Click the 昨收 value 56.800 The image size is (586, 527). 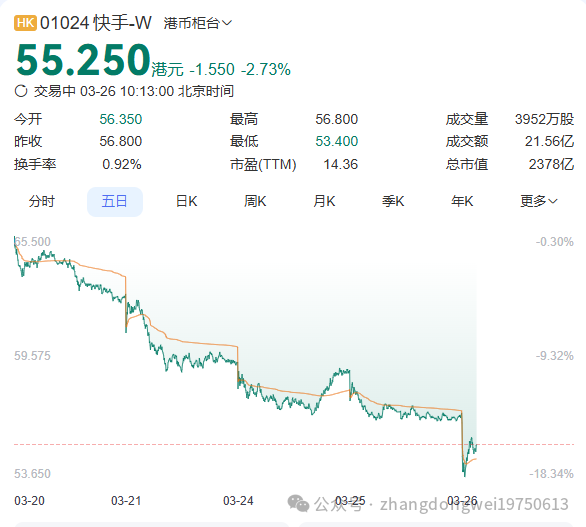pyautogui.click(x=120, y=141)
